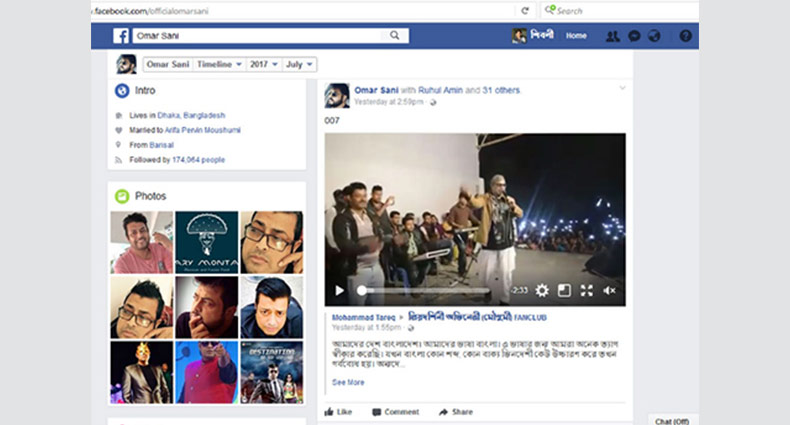Go to Home in top bar
The height and width of the screenshot is (425, 790).
click(x=576, y=36)
